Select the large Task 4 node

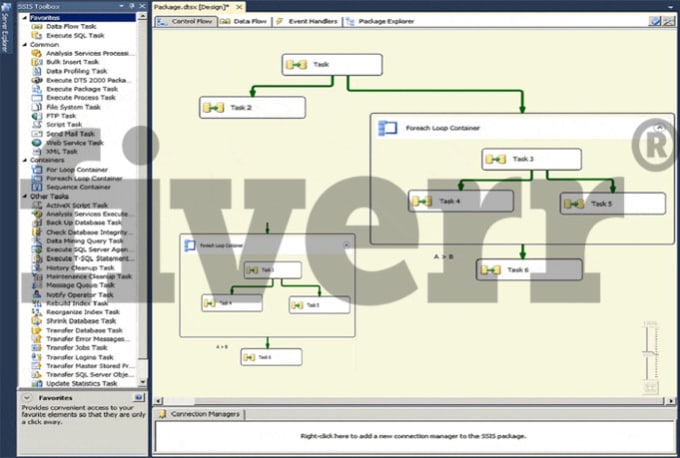coord(461,201)
